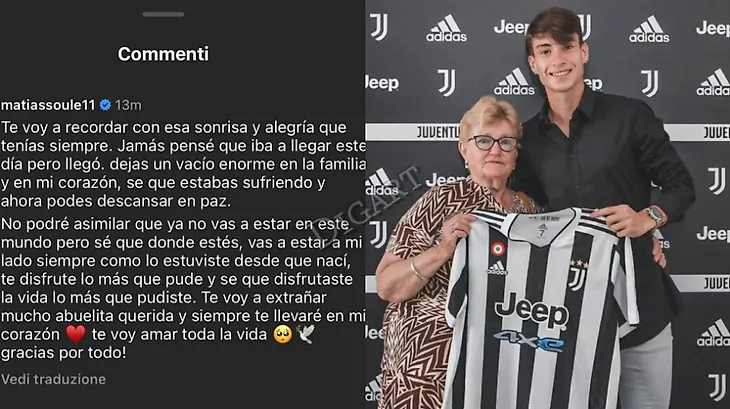This screenshot has height=409, width=730.
Task: Click the red heart emoji in comment
Action: 75,335
